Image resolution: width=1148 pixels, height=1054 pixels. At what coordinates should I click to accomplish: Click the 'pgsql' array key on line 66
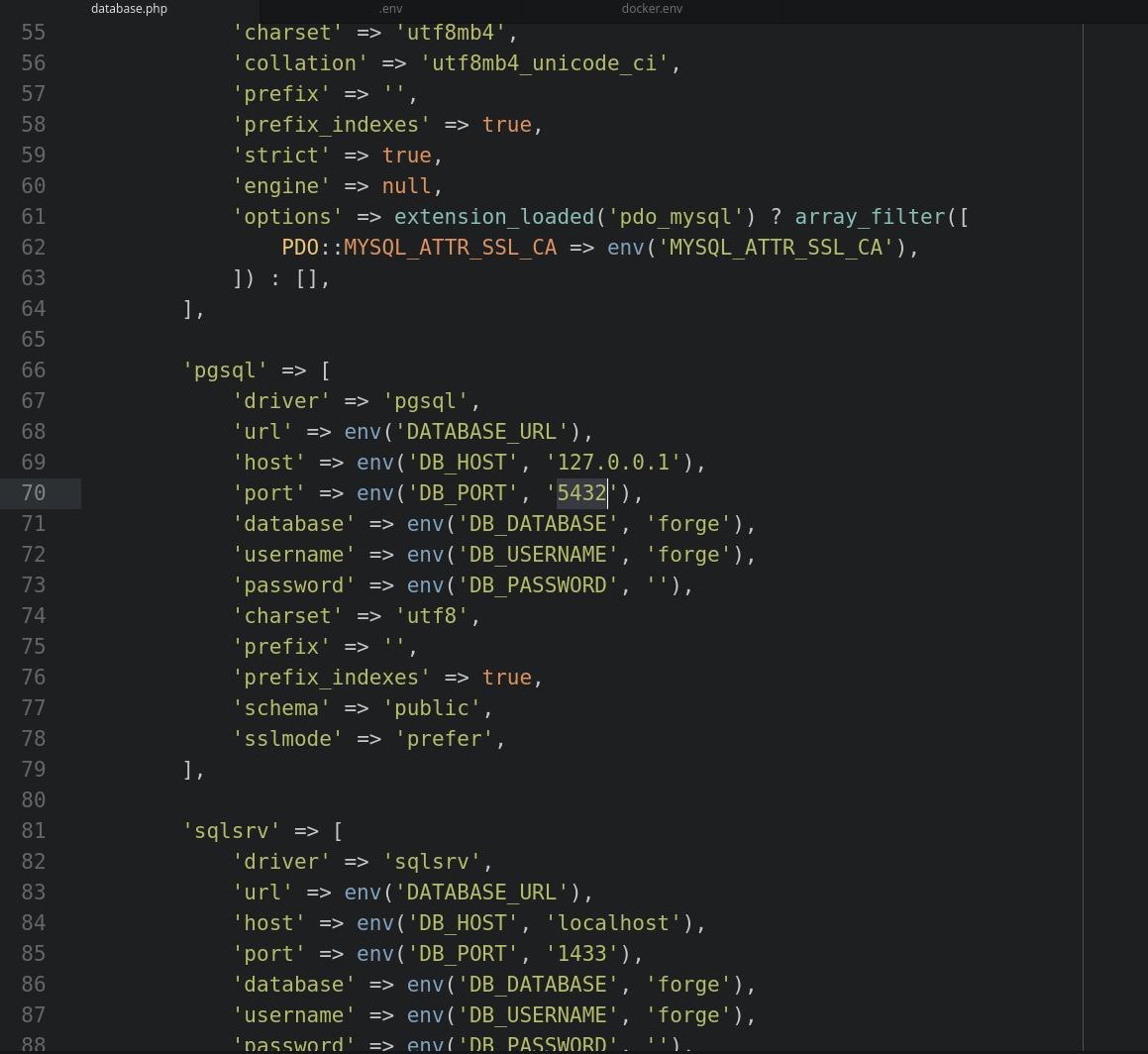(225, 369)
